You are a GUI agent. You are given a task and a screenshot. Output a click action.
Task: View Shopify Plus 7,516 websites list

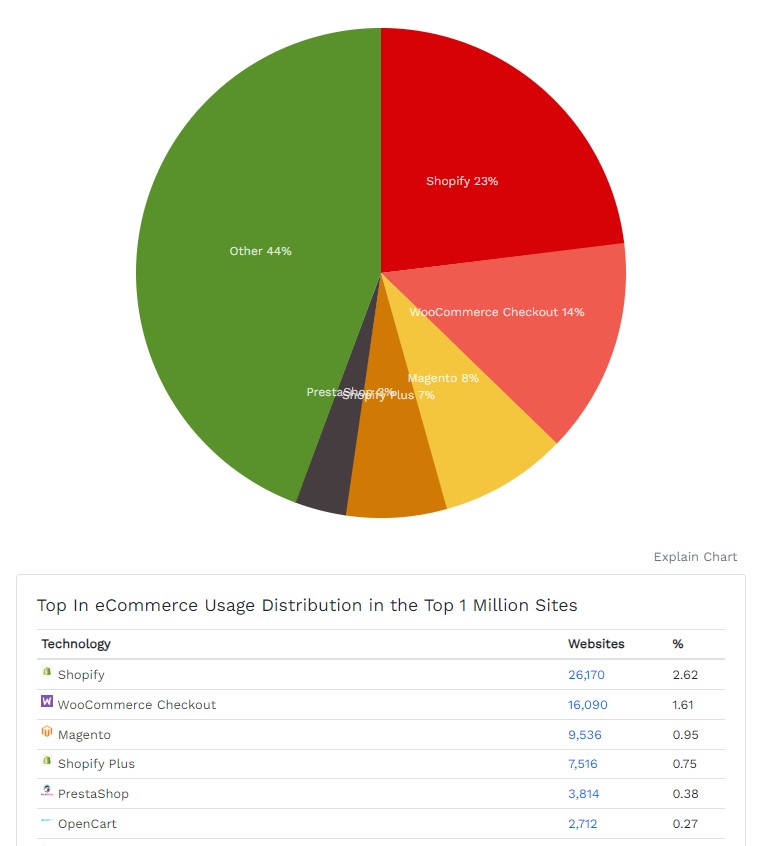(582, 764)
